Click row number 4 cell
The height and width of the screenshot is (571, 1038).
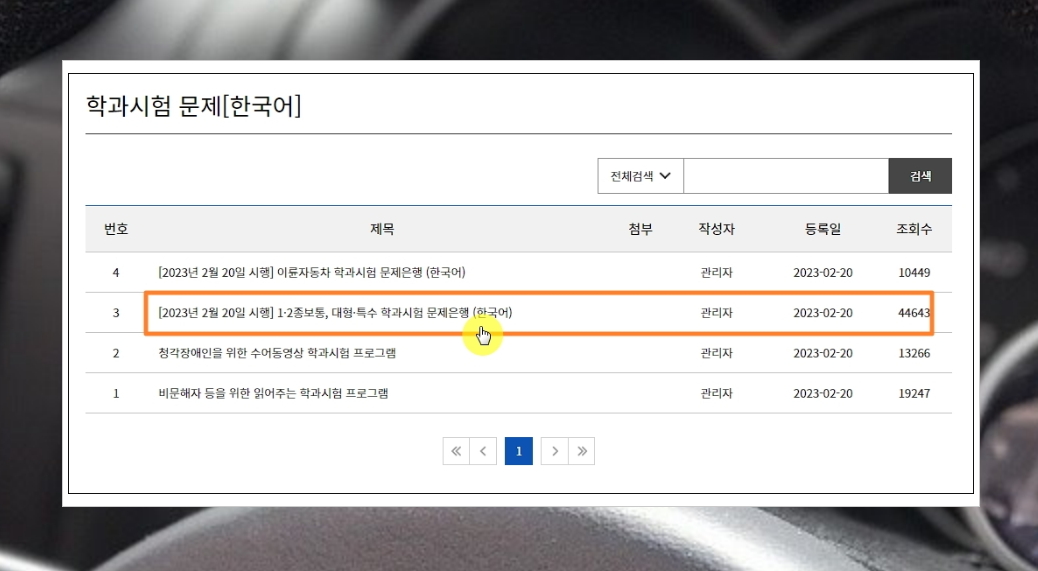click(x=116, y=273)
